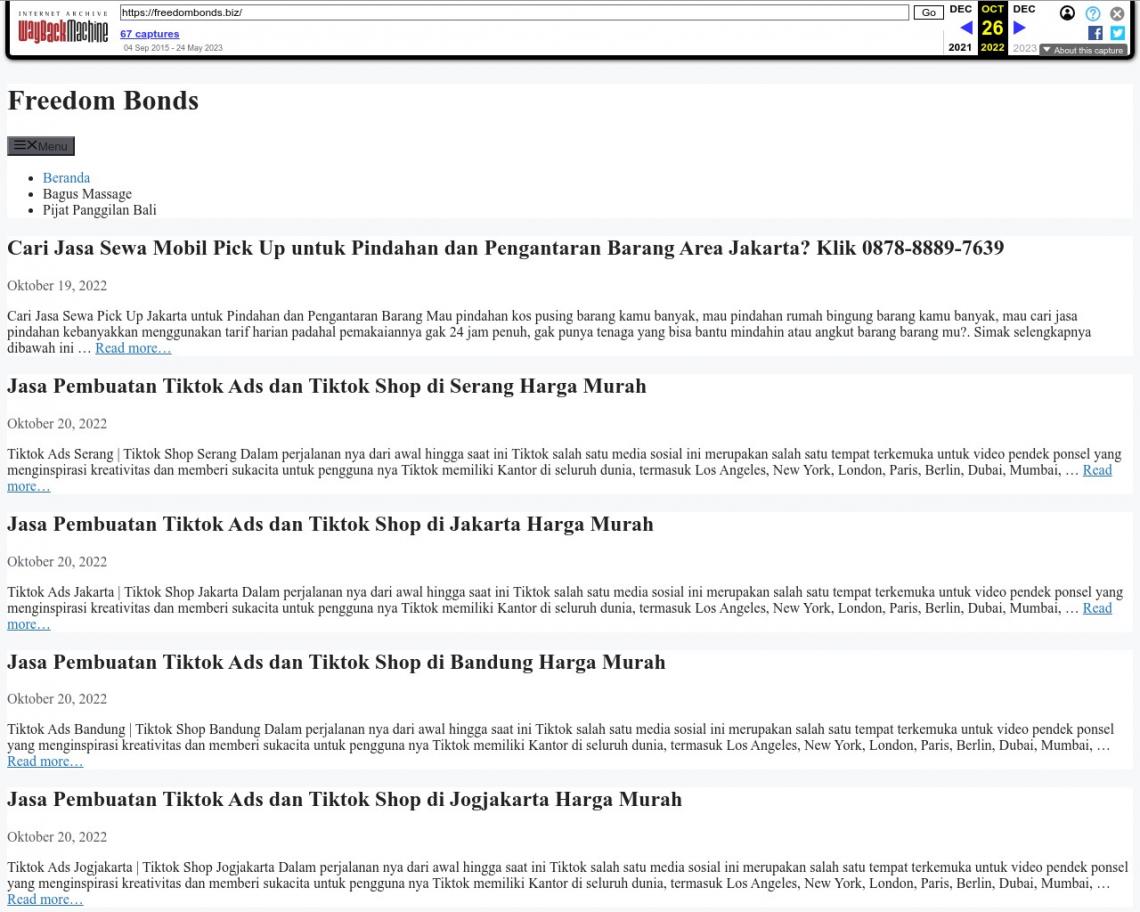
Task: Open the Wayback help question mark icon
Action: (x=1093, y=13)
